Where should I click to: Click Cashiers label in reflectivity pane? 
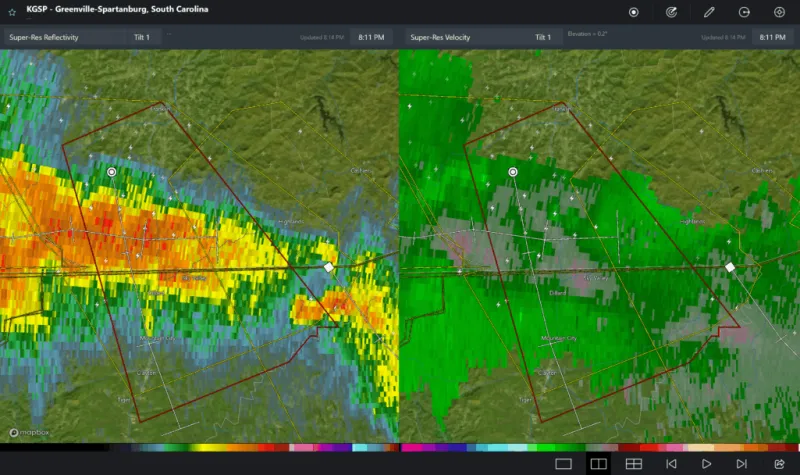(x=361, y=170)
